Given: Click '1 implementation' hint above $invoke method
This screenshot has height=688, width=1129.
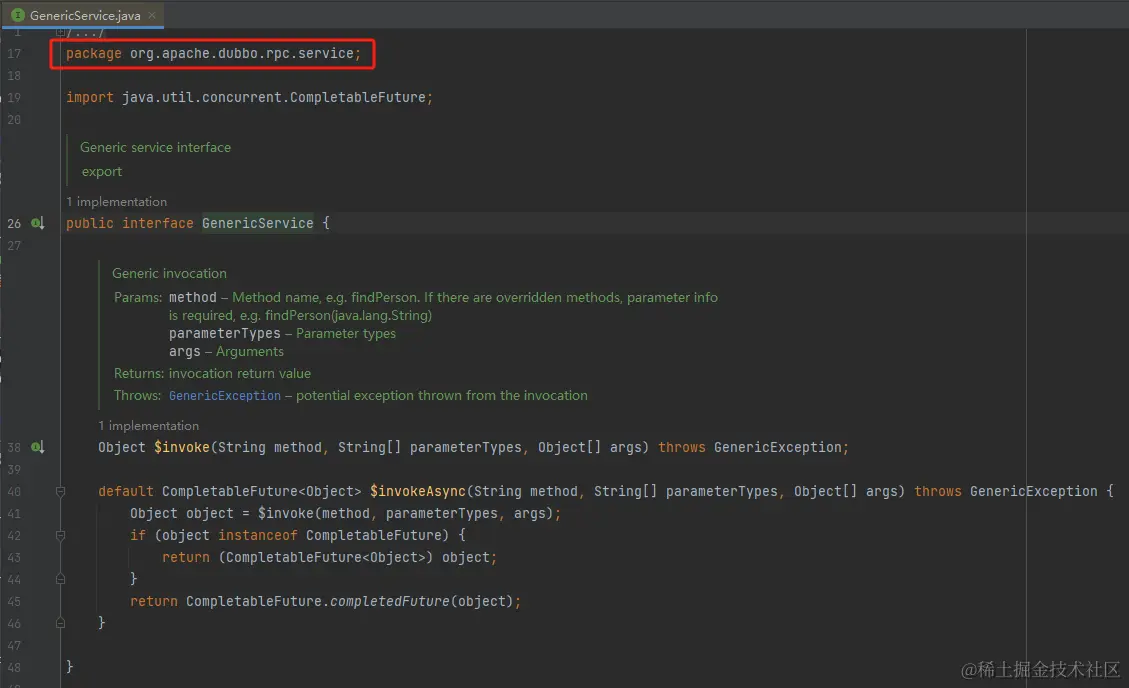Looking at the screenshot, I should (x=148, y=425).
